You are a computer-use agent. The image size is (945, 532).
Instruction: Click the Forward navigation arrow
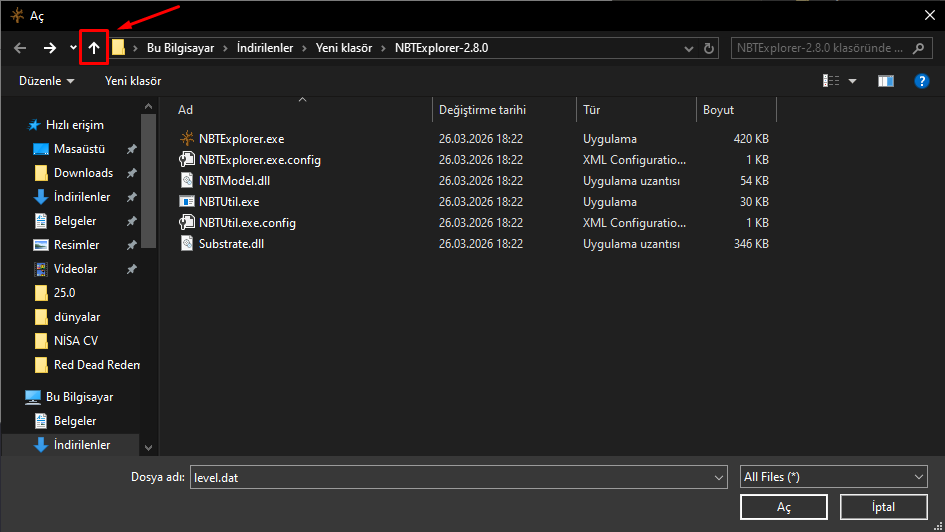pyautogui.click(x=50, y=48)
